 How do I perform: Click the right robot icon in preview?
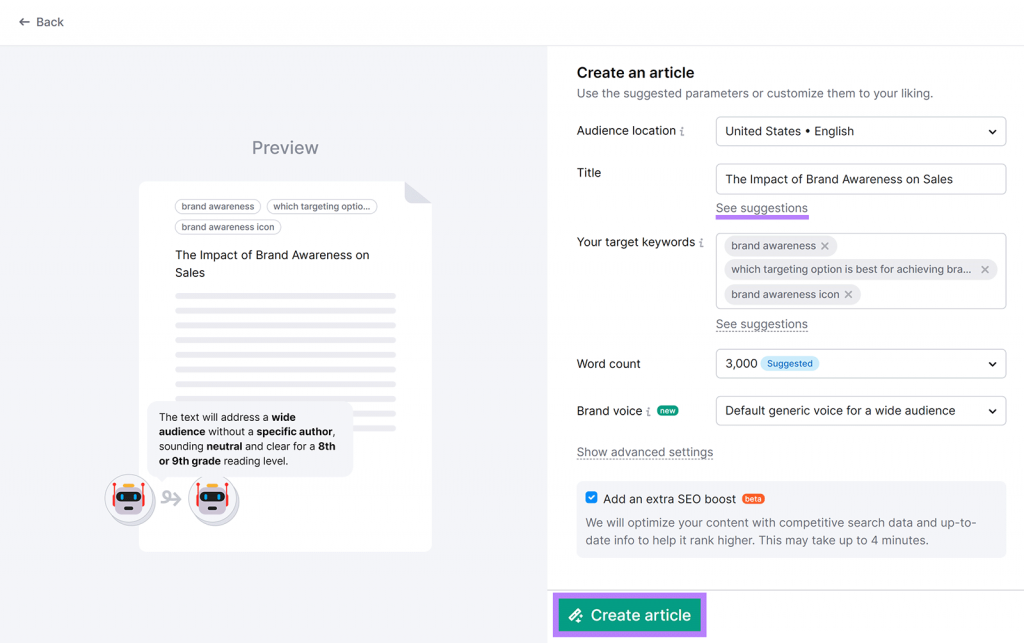(213, 498)
